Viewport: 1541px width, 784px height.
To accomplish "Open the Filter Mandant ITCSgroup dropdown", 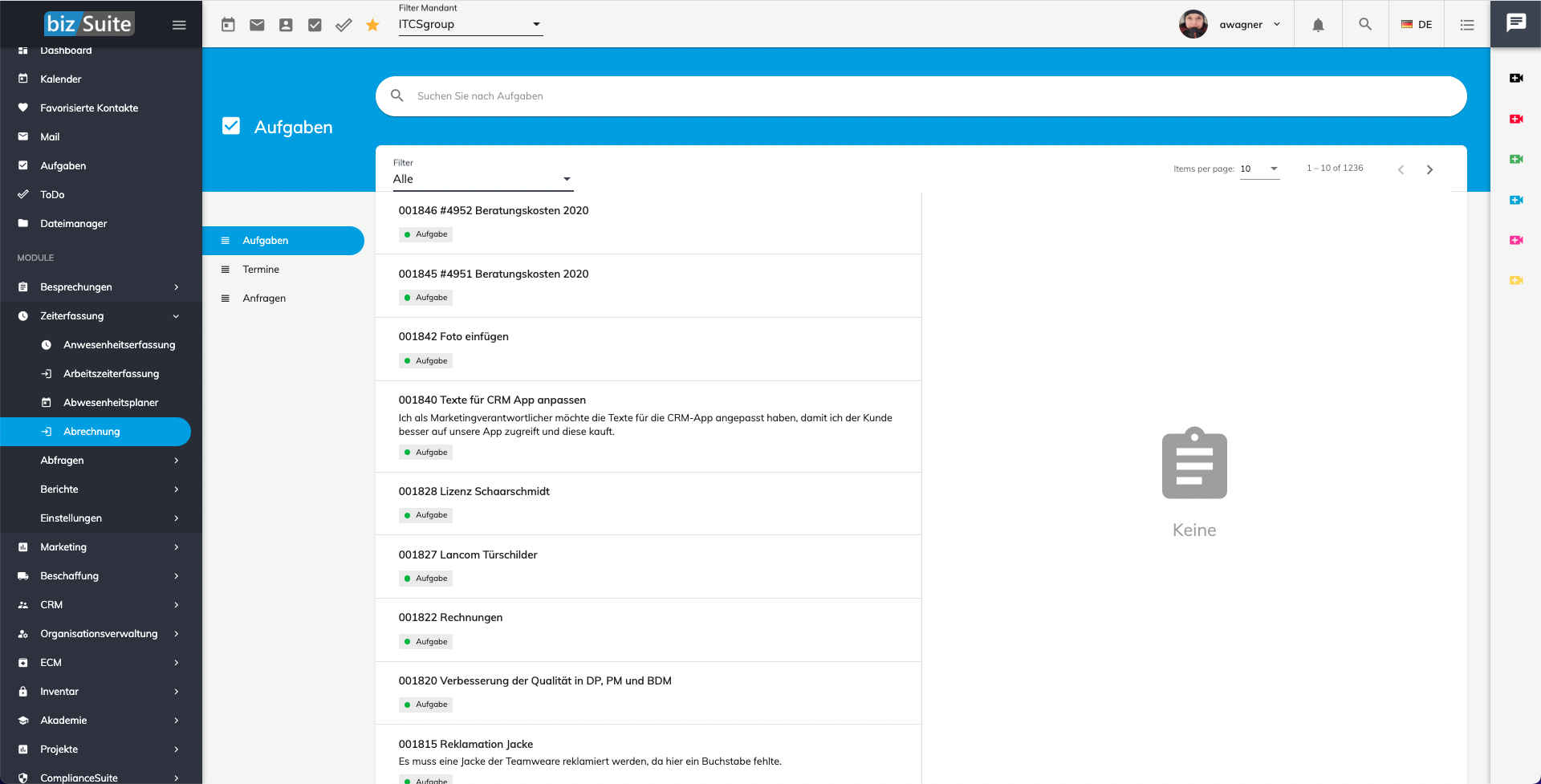I will pyautogui.click(x=470, y=25).
